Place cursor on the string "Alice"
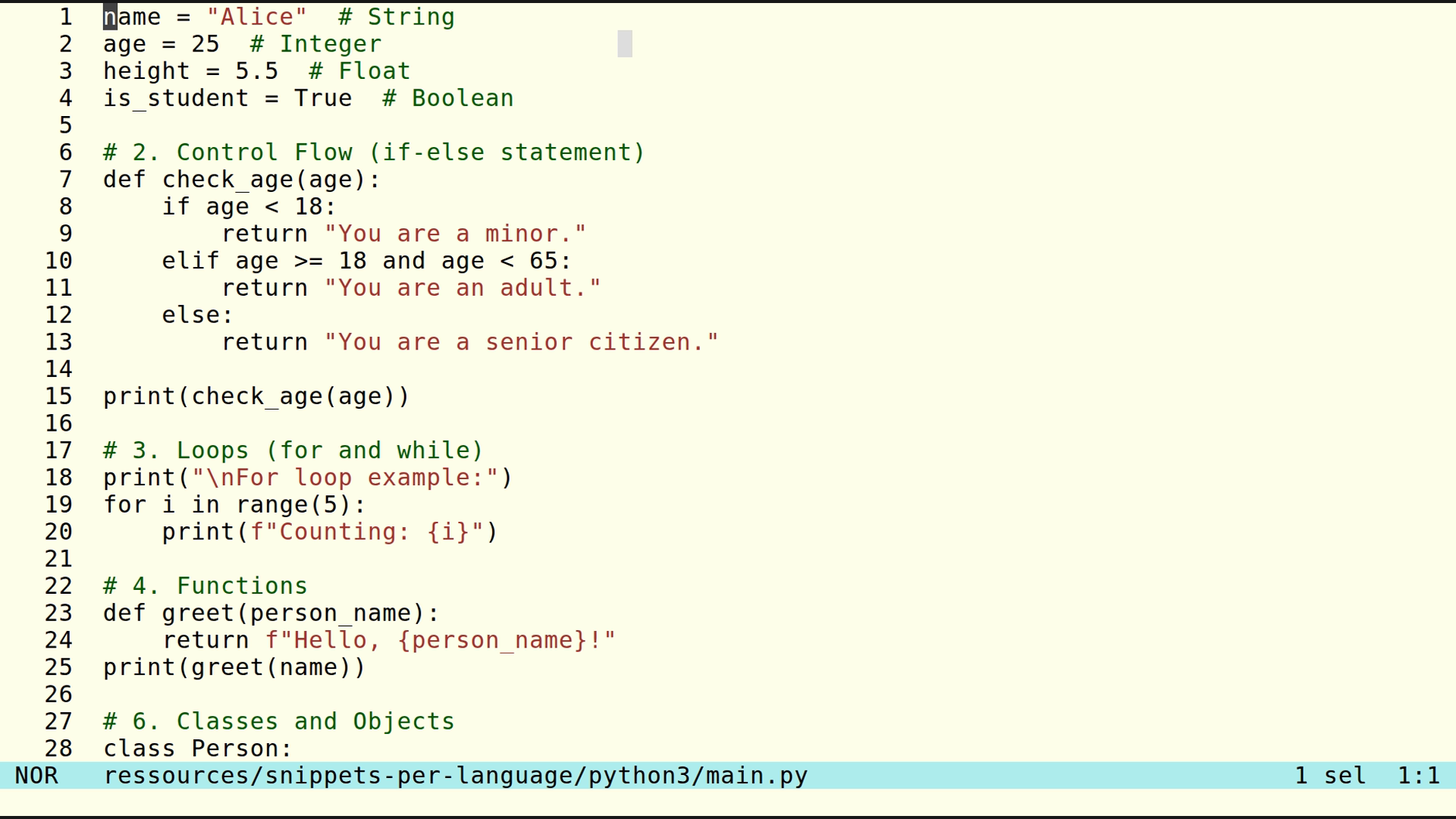Image resolution: width=1456 pixels, height=819 pixels. [253, 16]
